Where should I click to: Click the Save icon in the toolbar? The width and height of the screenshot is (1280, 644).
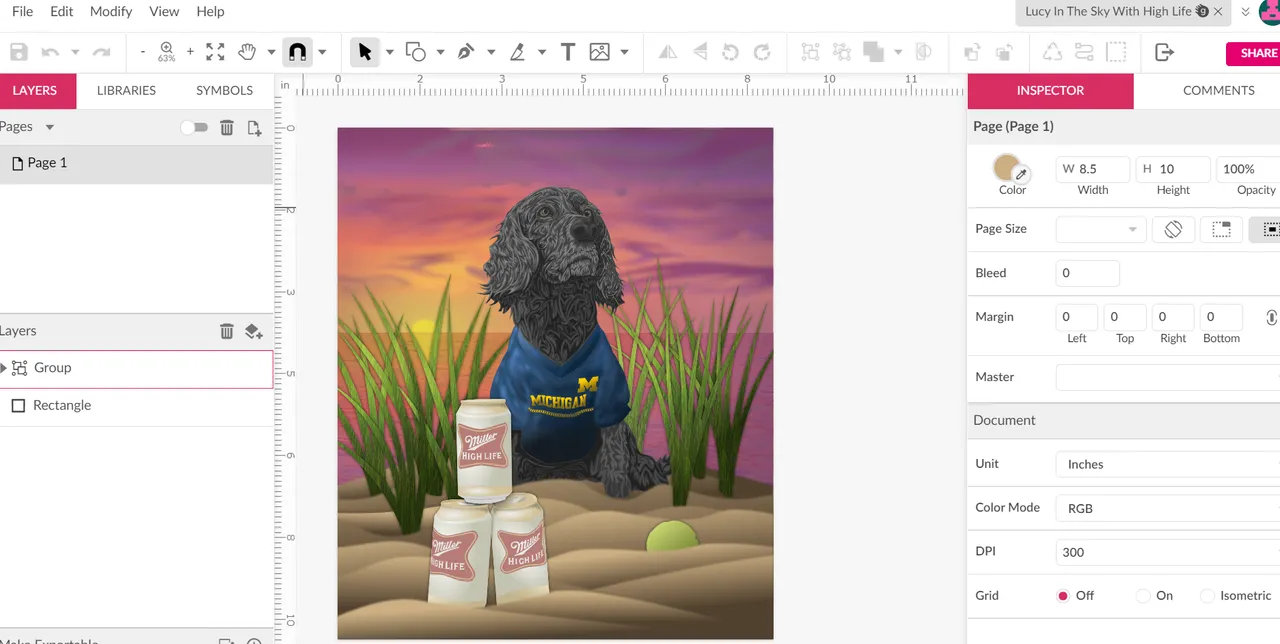[x=18, y=52]
